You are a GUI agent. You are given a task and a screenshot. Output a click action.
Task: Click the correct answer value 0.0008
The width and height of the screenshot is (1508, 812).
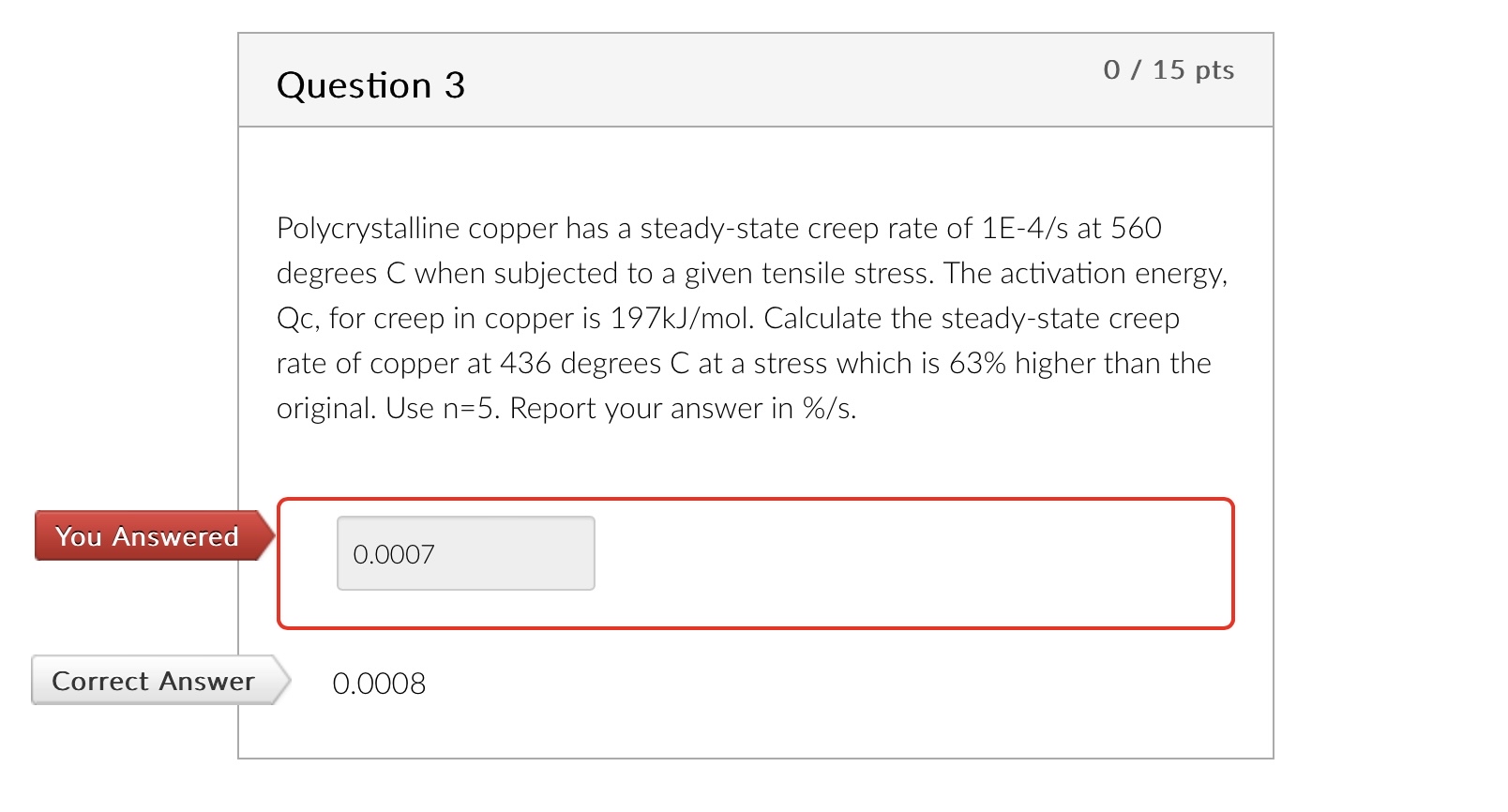click(379, 684)
